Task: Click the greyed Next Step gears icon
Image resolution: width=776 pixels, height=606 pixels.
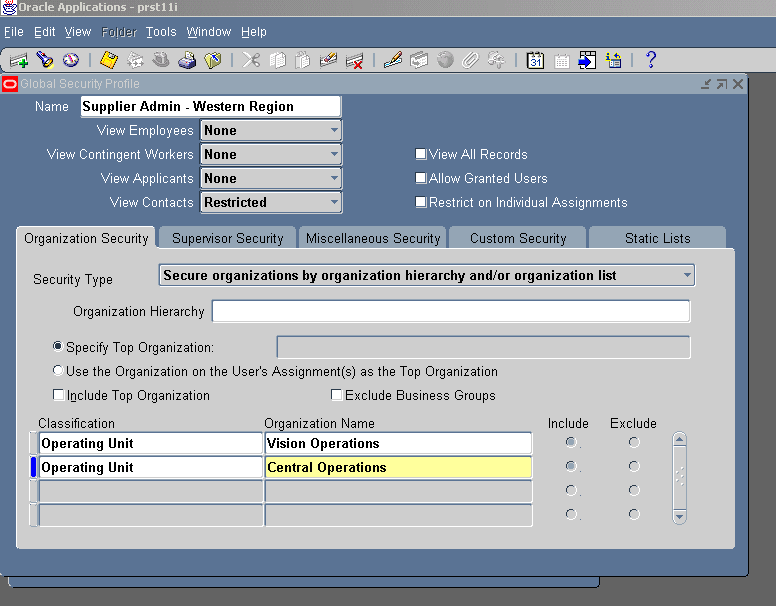Action: coord(135,60)
